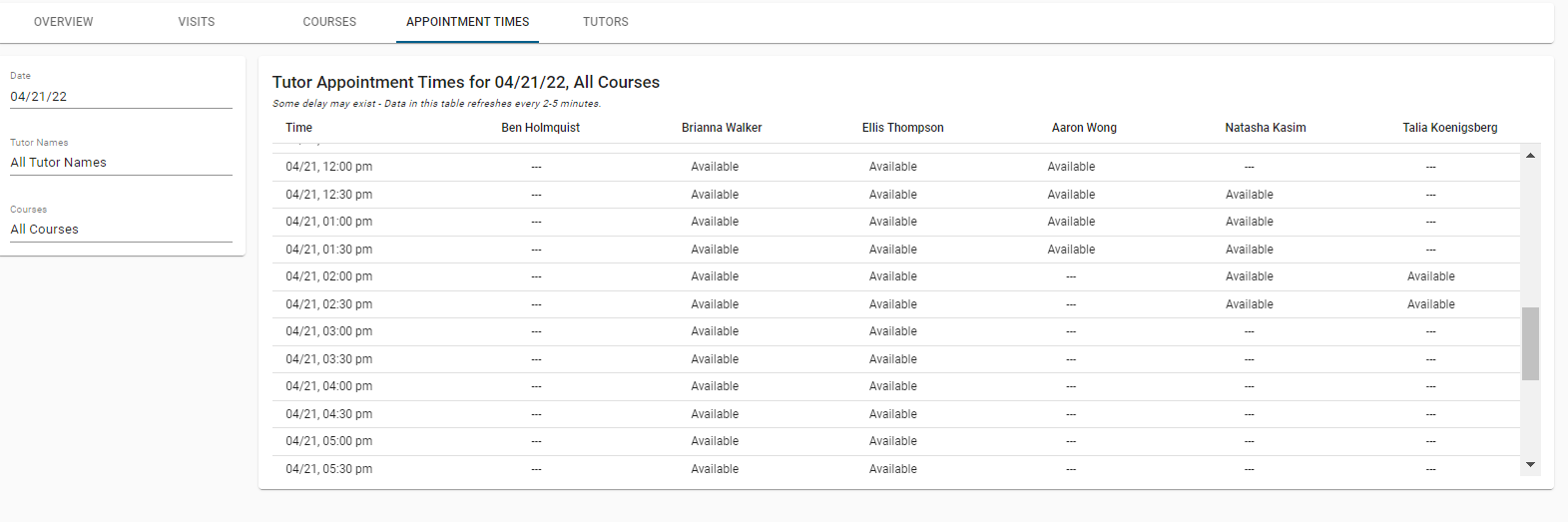The image size is (1568, 522).
Task: Open the Tutors tab
Action: [606, 22]
